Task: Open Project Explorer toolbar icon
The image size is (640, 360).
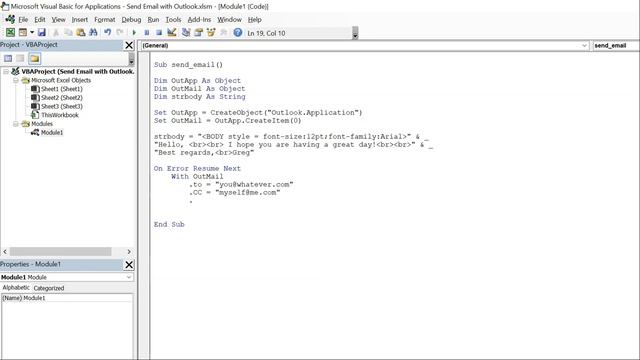Action: (186, 32)
